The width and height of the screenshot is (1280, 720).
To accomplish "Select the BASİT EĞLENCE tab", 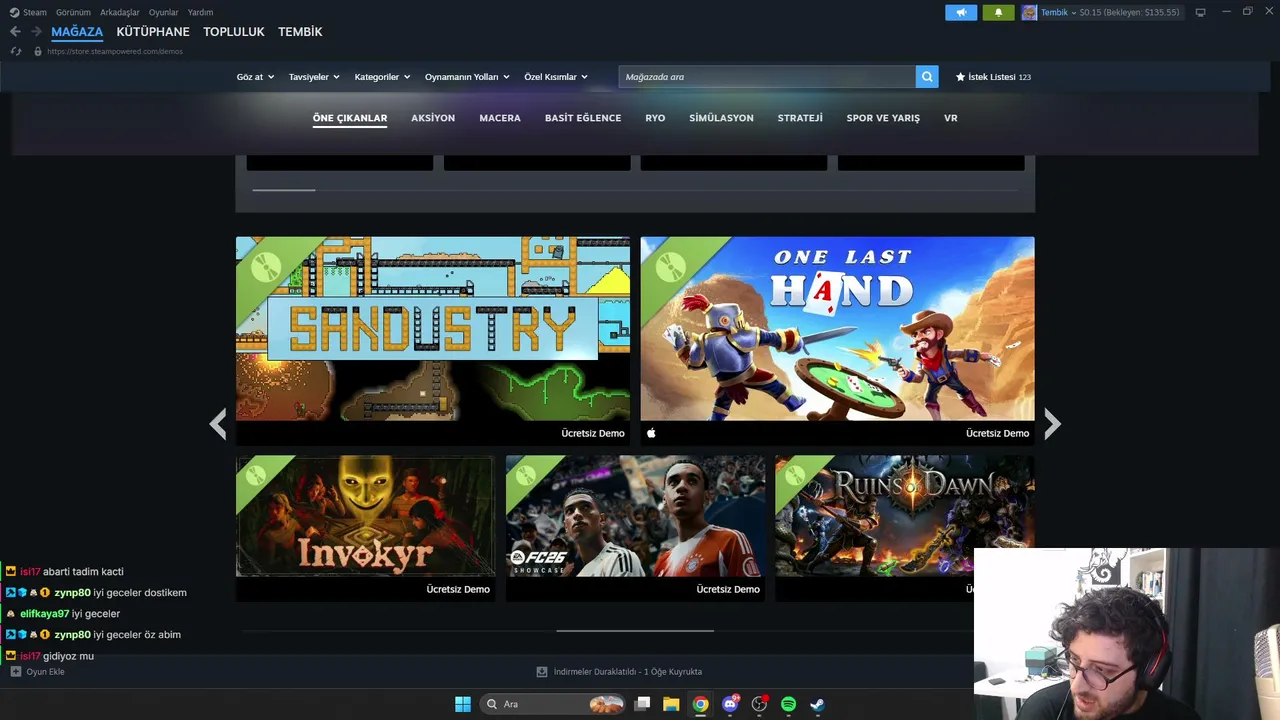I will [x=583, y=118].
